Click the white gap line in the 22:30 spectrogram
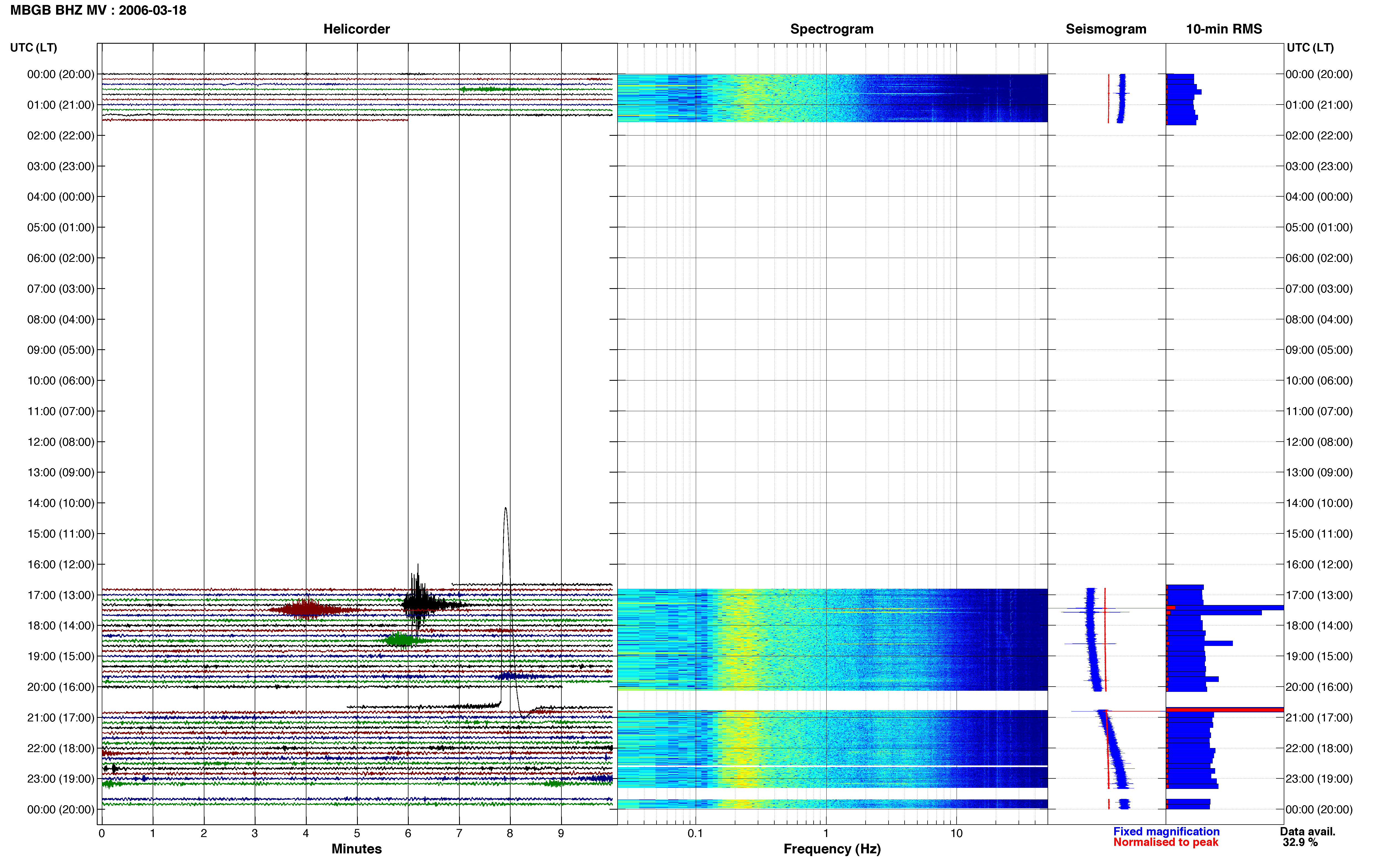1388x868 pixels. (832, 767)
